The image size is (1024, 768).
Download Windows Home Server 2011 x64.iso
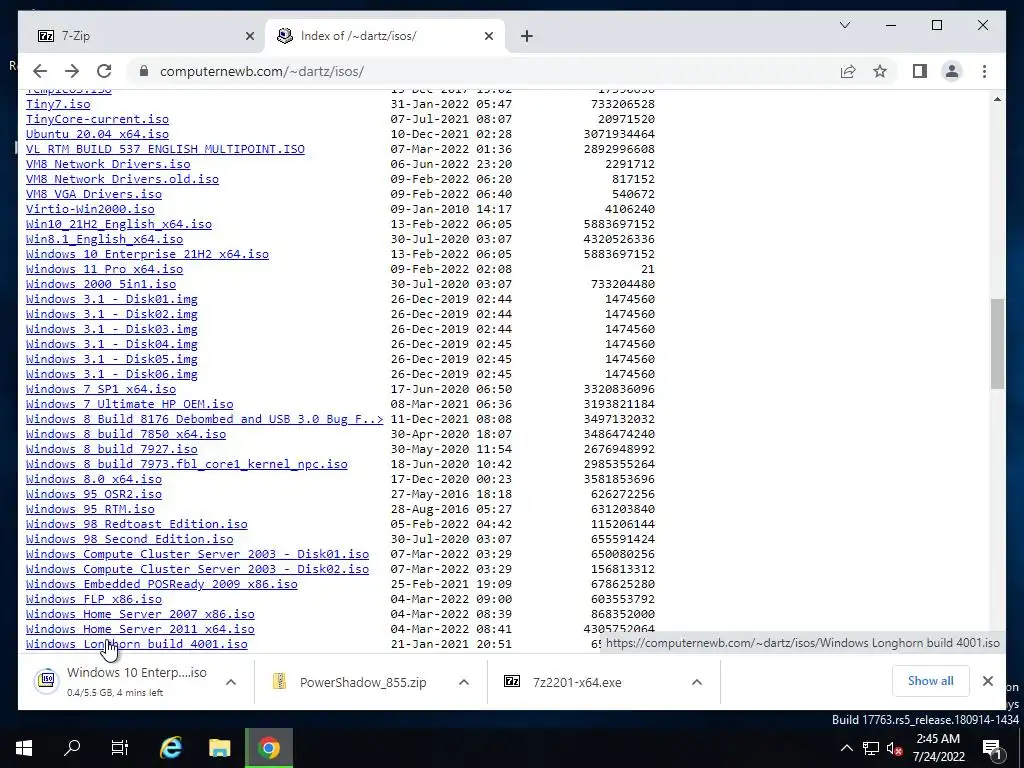pos(140,630)
